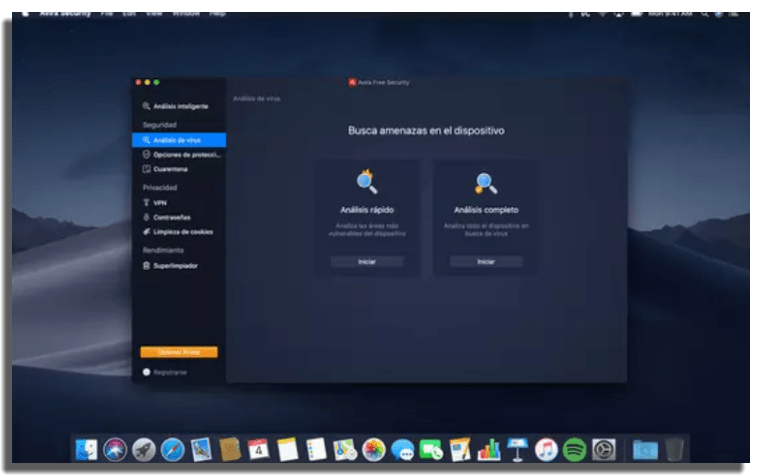Open the File menu
This screenshot has width=762, height=475.
106,14
